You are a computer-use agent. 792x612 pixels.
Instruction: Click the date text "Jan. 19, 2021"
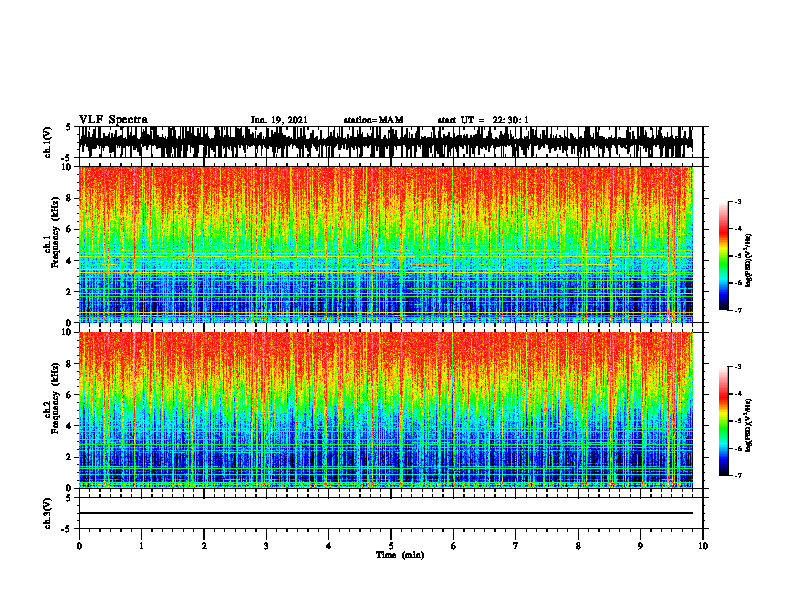279,120
